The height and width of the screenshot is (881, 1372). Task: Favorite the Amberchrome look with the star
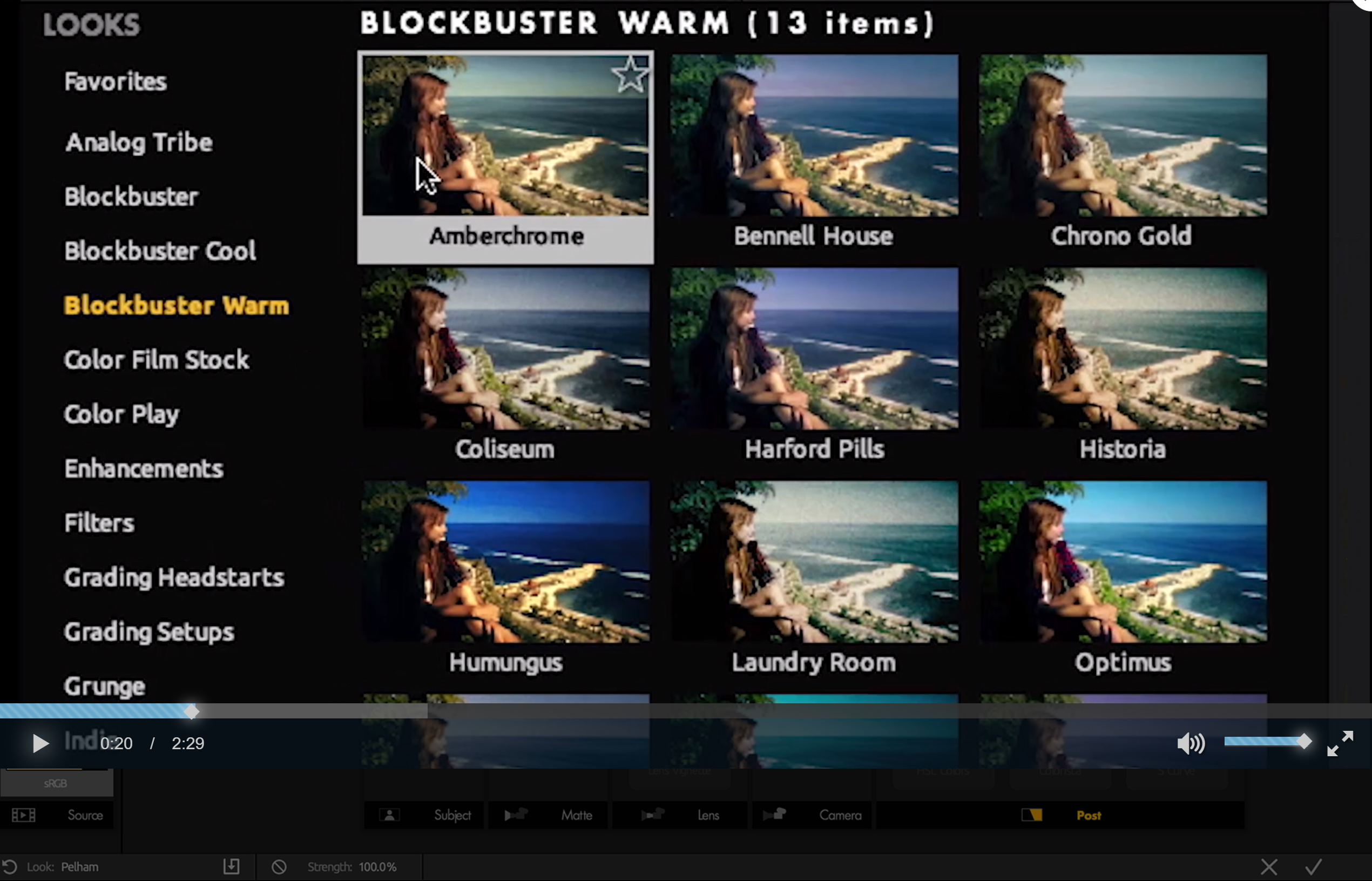630,75
